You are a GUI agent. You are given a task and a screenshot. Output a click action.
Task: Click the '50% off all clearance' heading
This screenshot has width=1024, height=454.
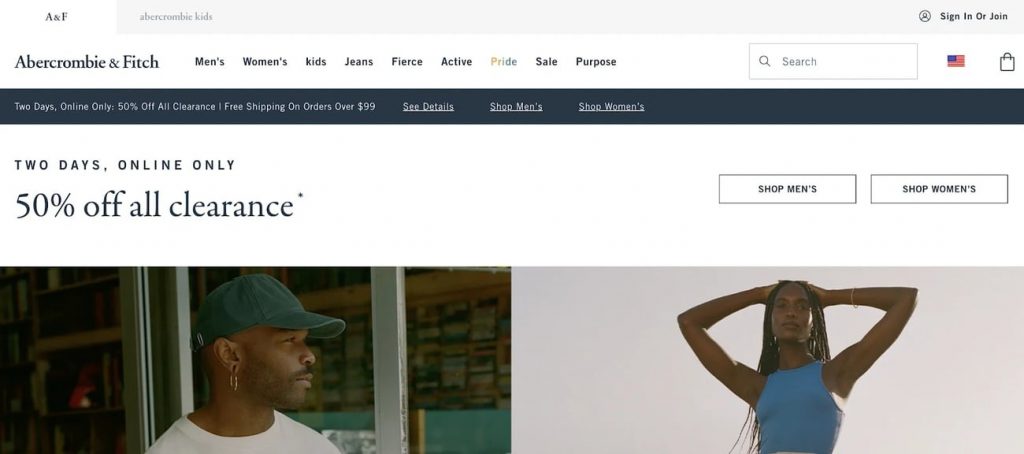click(159, 205)
